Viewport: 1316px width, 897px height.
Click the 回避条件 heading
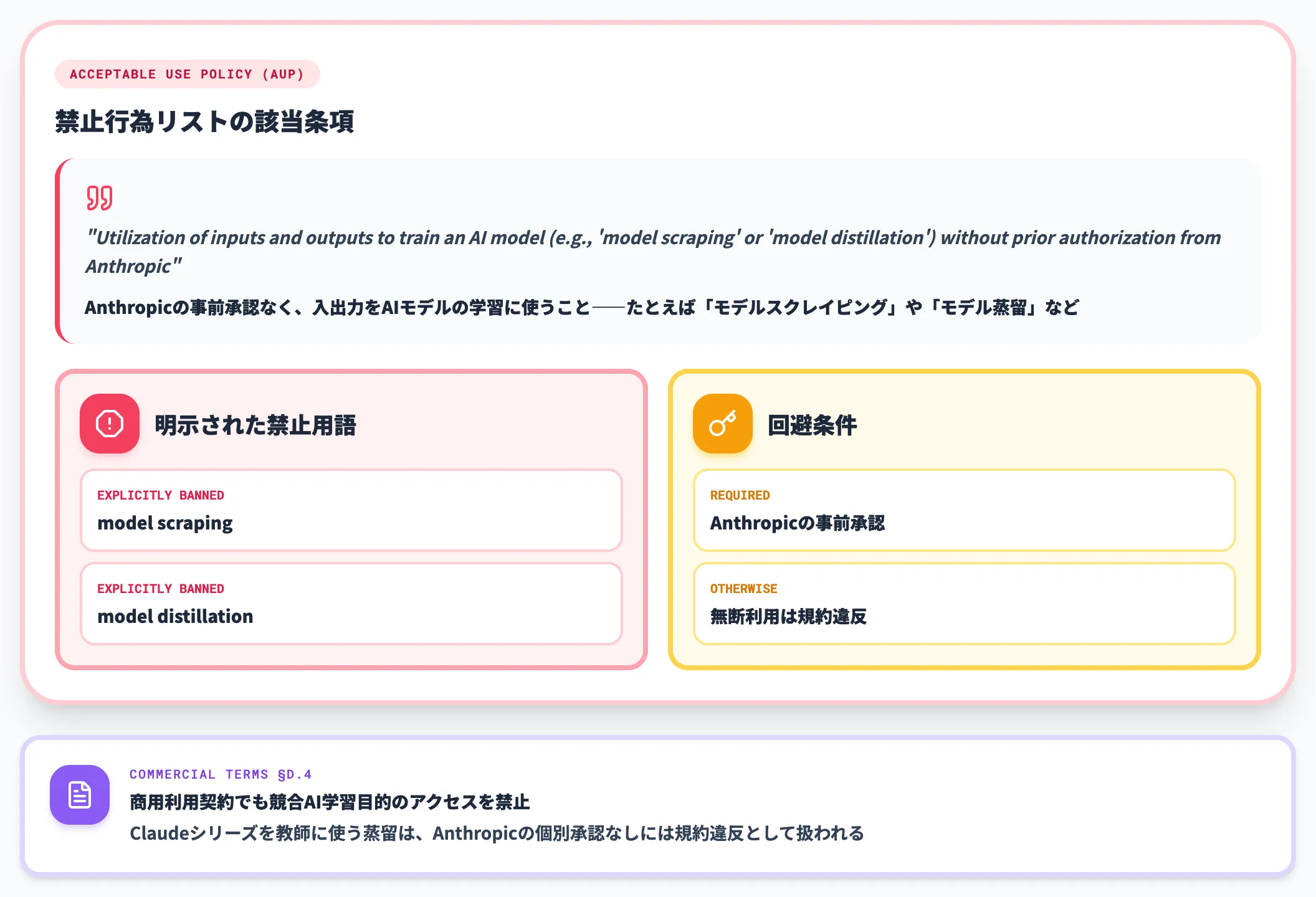coord(813,425)
